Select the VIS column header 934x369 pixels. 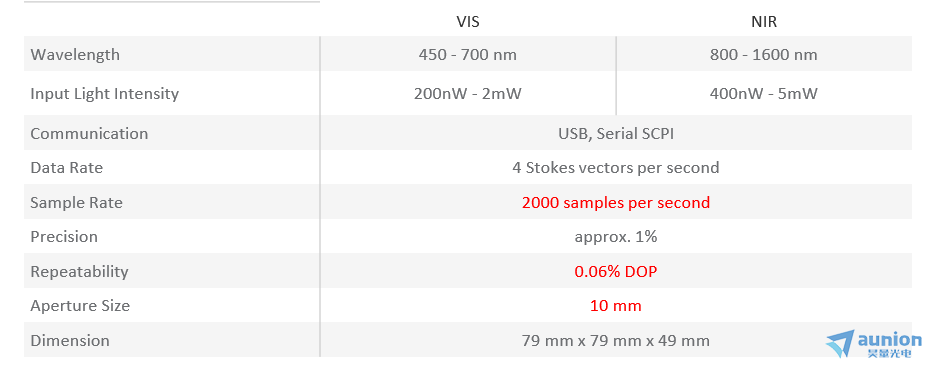(x=468, y=22)
